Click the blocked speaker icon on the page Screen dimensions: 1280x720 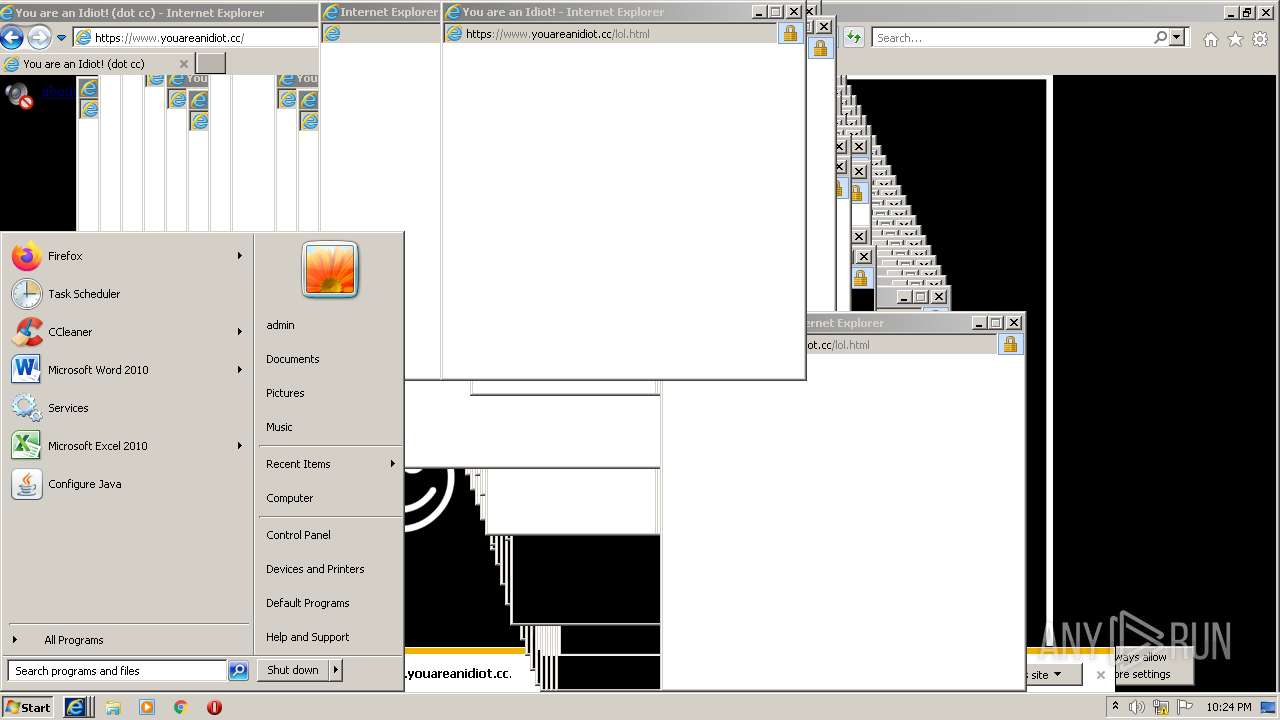[x=19, y=95]
